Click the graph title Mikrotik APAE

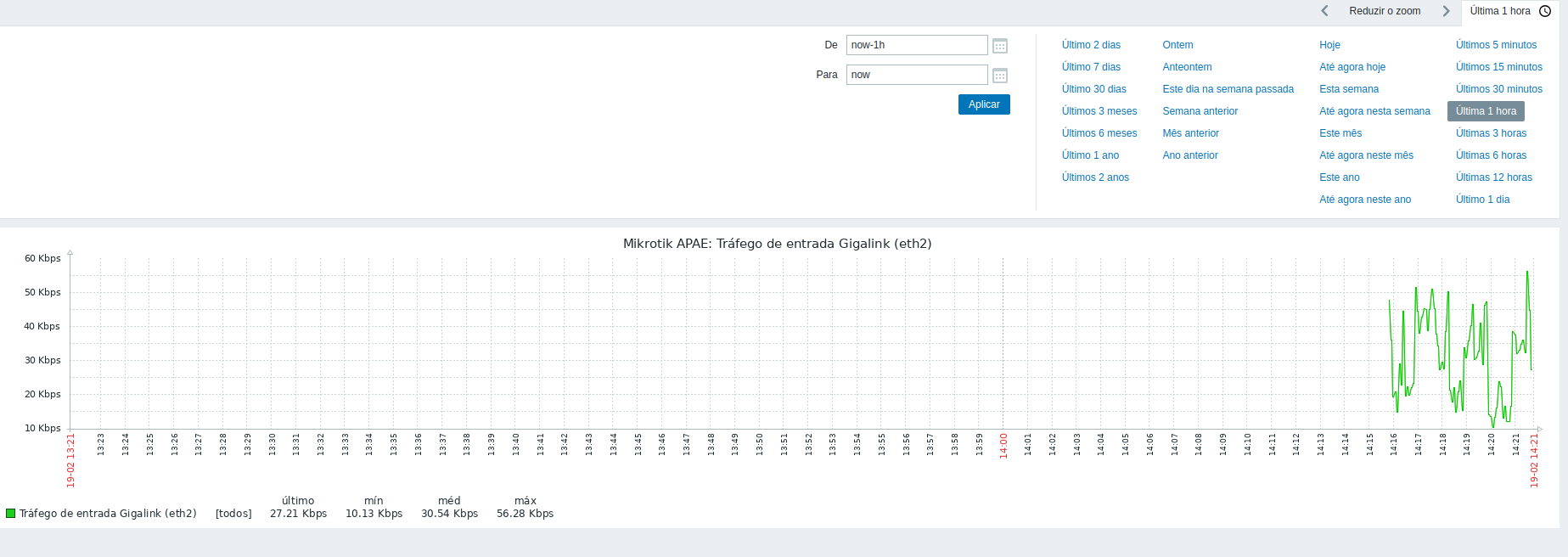777,244
